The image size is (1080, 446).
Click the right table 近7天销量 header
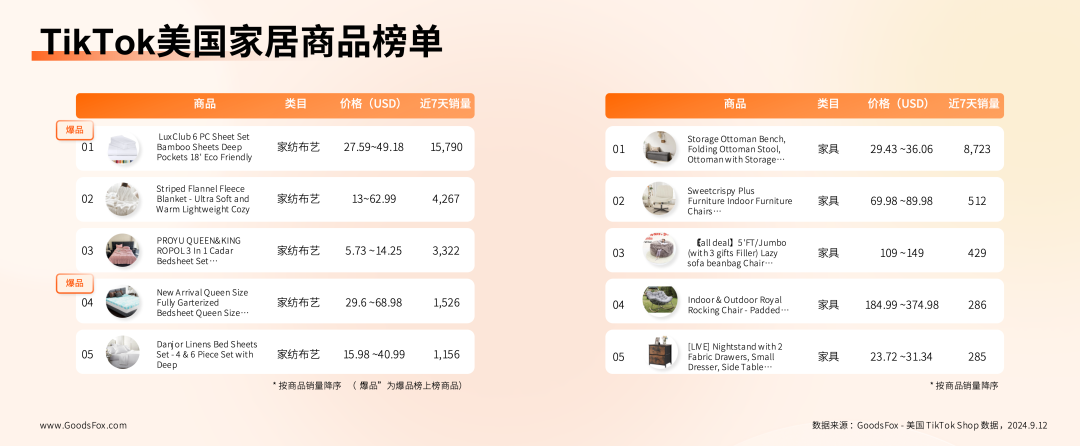pyautogui.click(x=974, y=105)
